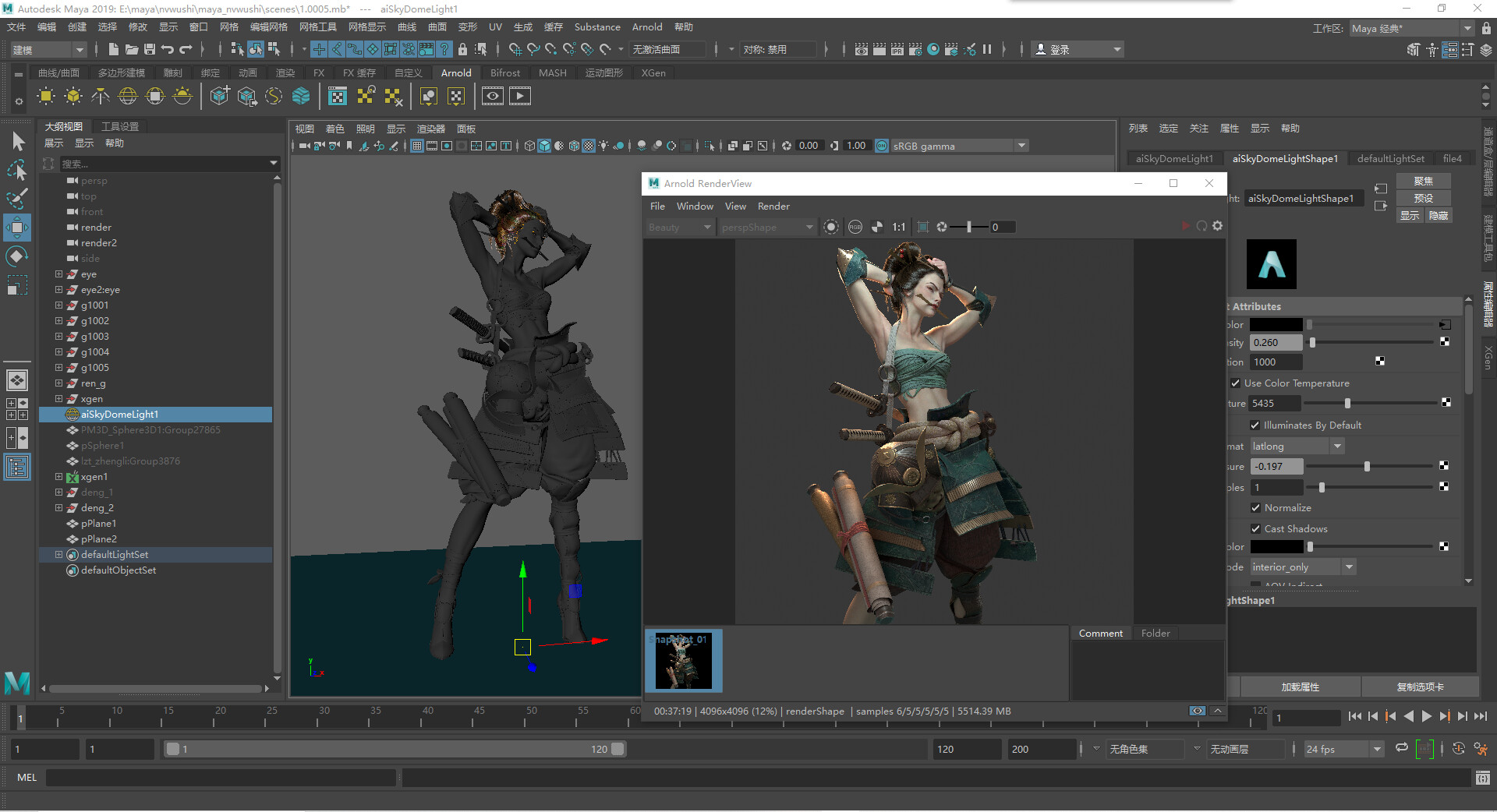Set RenderView zoom to 1:1
The width and height of the screenshot is (1497, 812).
(x=898, y=227)
